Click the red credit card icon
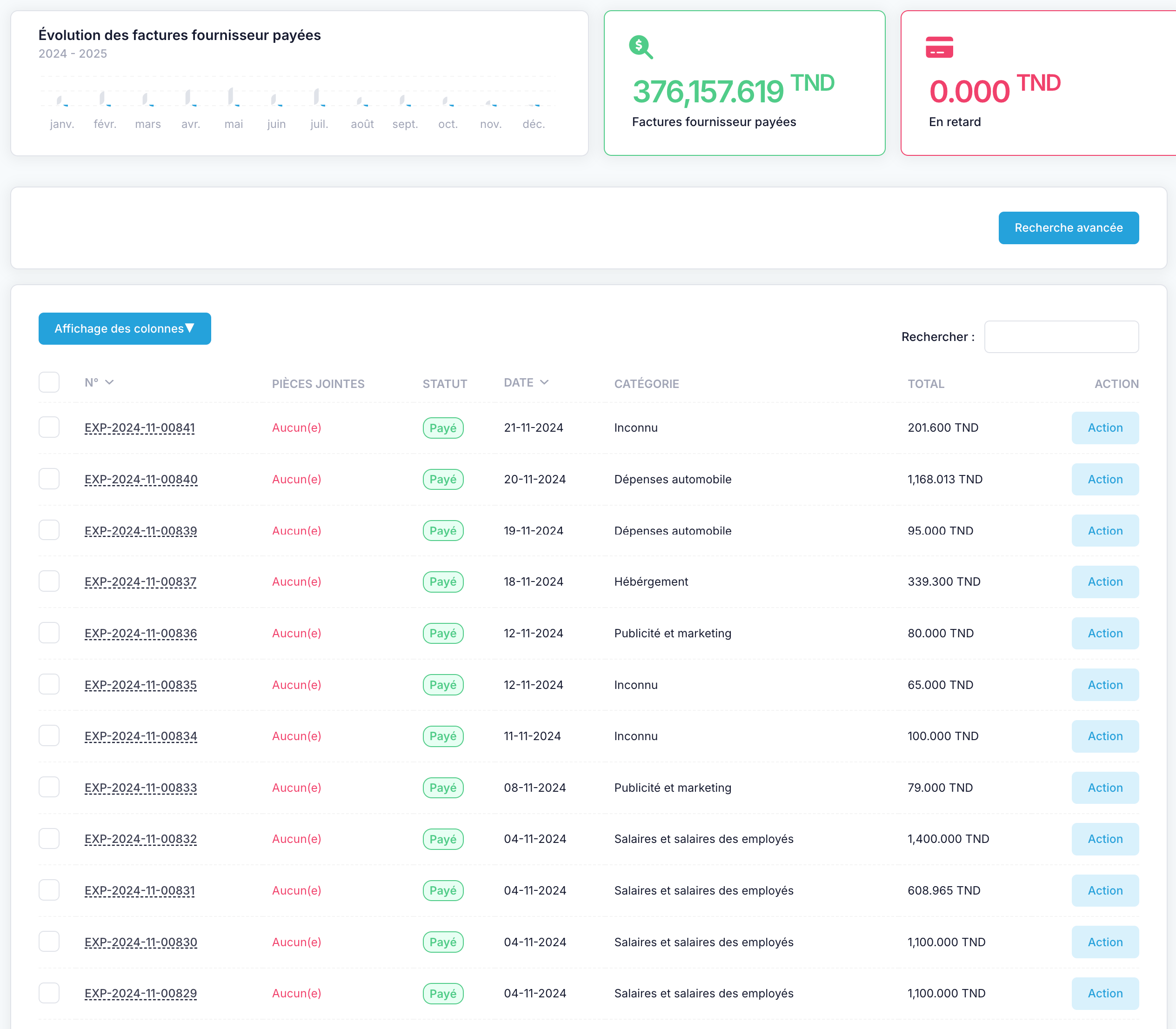Image resolution: width=1176 pixels, height=1029 pixels. [x=939, y=47]
